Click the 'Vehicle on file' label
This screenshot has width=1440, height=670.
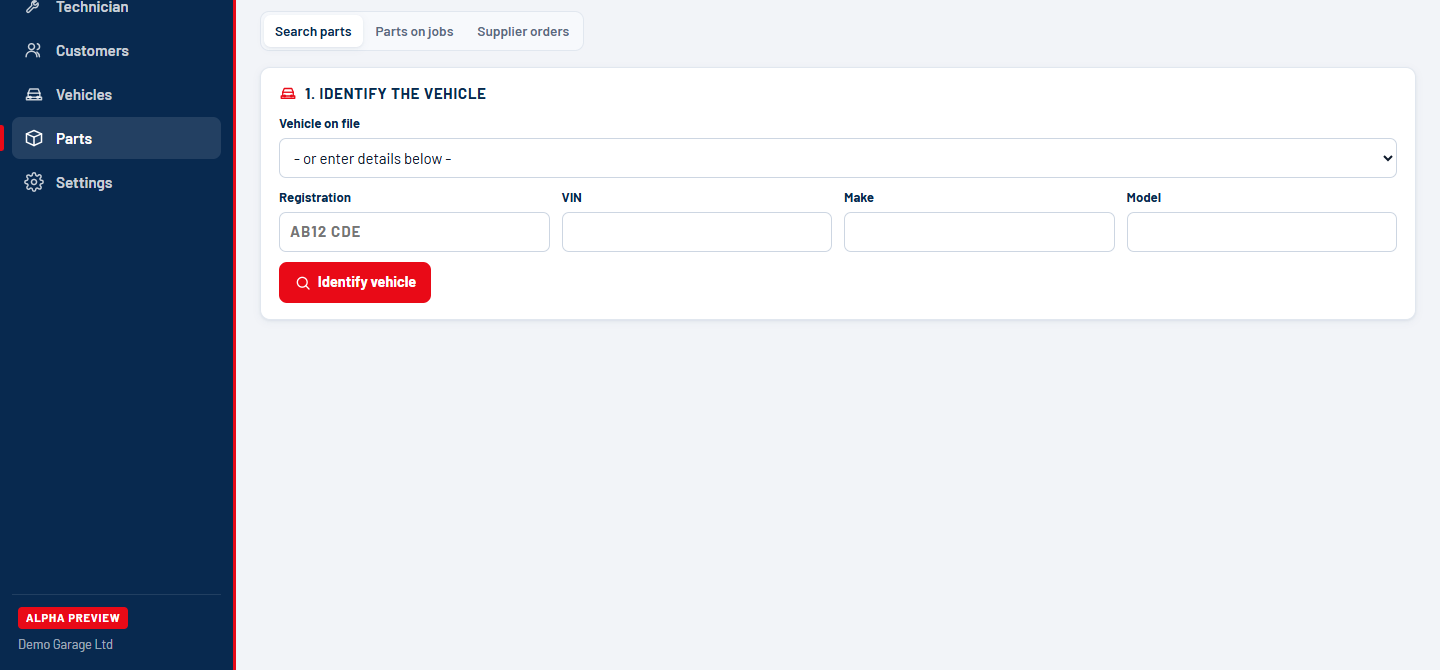tap(319, 124)
